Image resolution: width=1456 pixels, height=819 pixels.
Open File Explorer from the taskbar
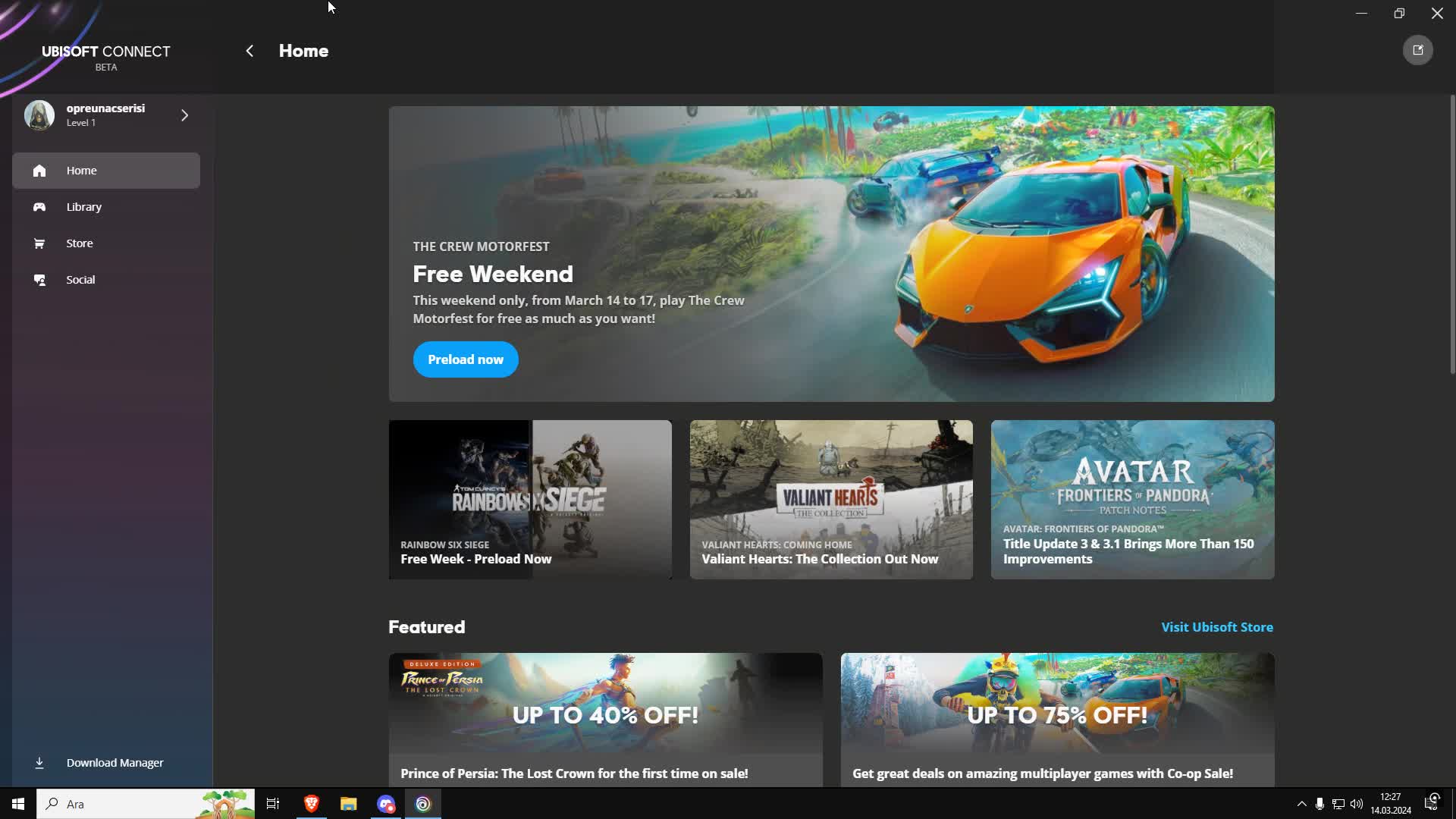coord(348,804)
